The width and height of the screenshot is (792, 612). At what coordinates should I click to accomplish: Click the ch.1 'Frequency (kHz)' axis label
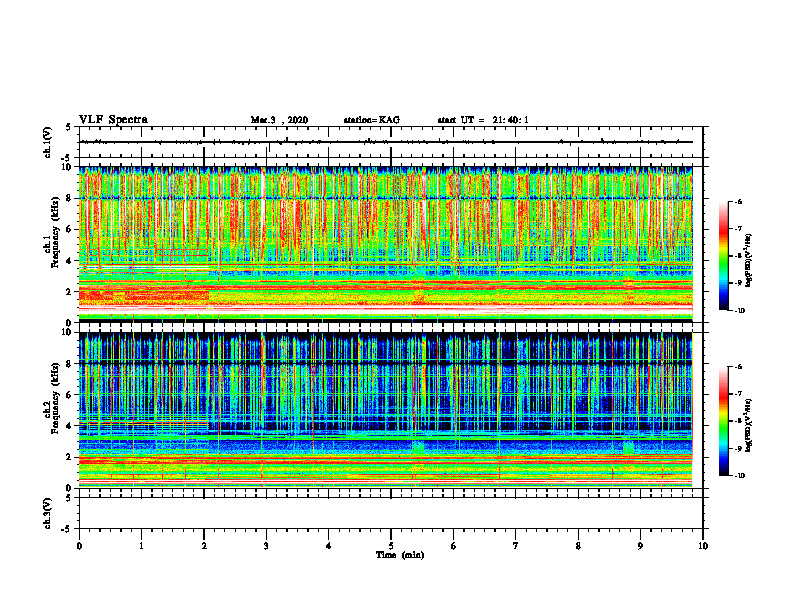(55, 232)
